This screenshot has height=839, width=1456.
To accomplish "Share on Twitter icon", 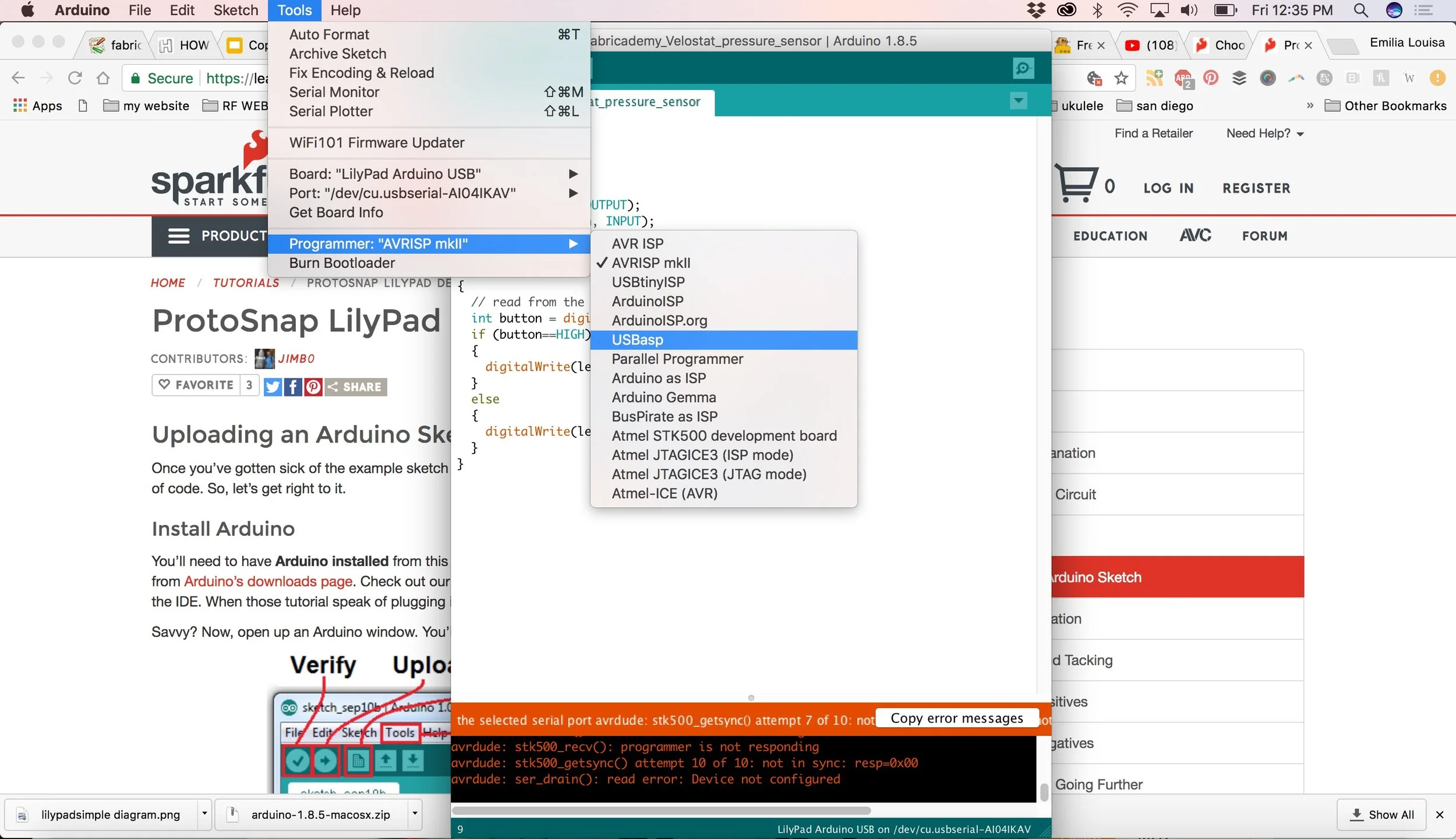I will point(273,387).
